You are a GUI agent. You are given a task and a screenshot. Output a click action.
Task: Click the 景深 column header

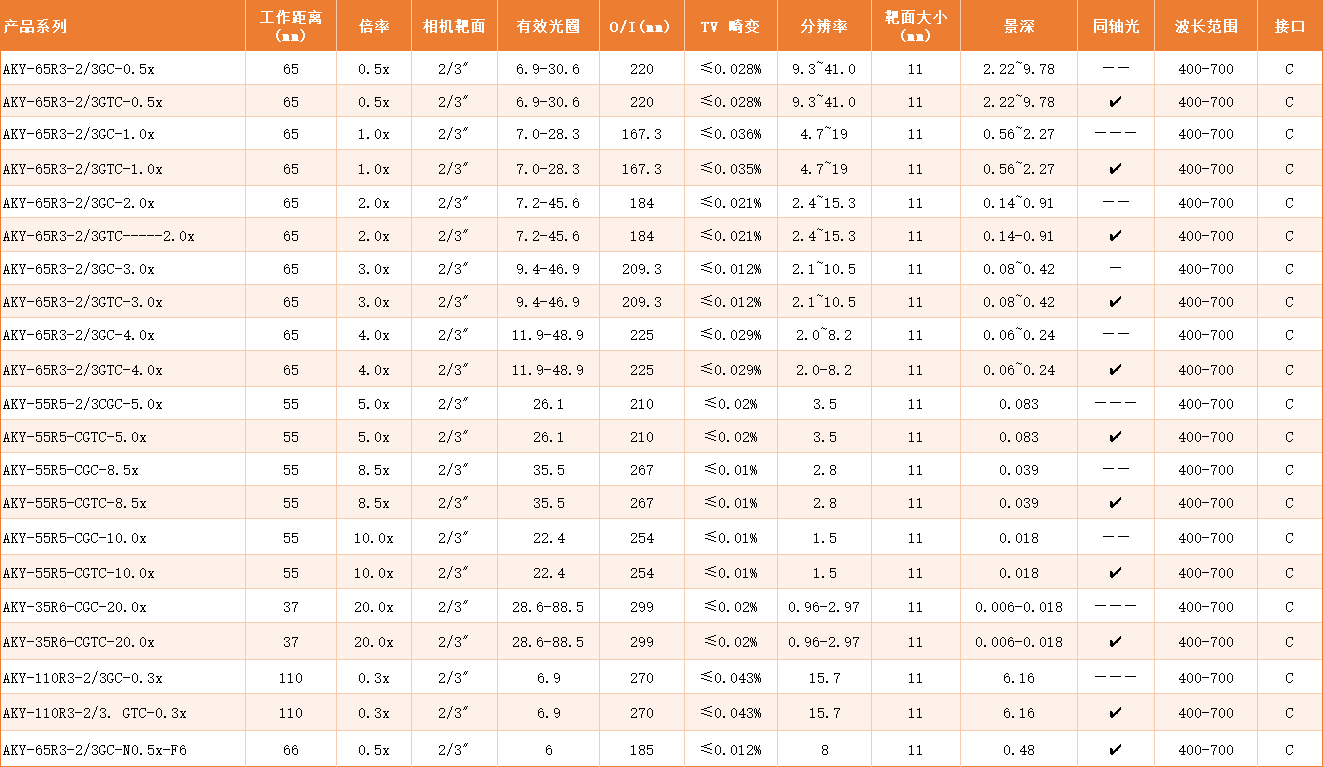click(x=1018, y=27)
